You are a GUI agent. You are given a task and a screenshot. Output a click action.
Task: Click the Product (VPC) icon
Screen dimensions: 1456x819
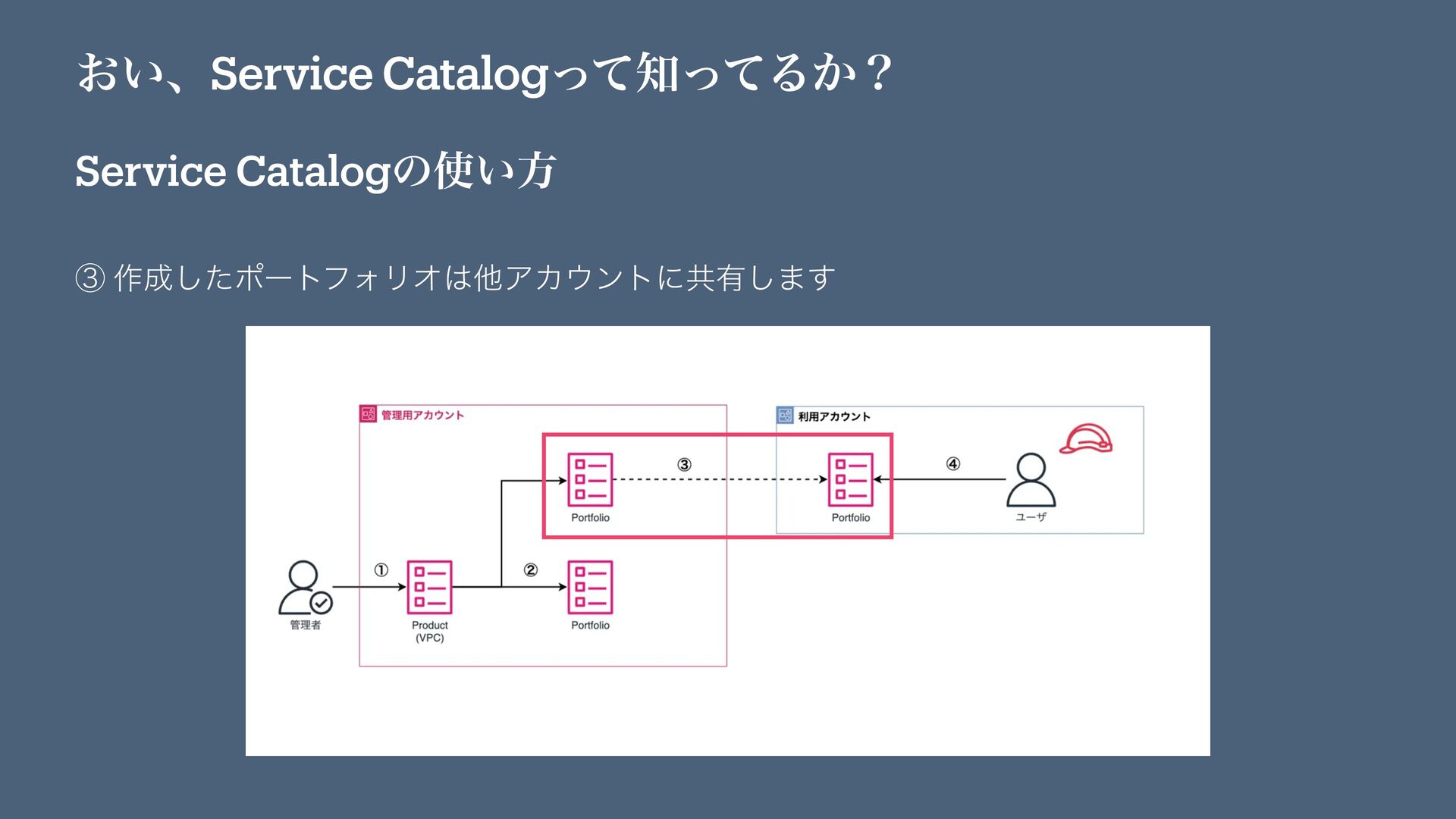pyautogui.click(x=429, y=587)
